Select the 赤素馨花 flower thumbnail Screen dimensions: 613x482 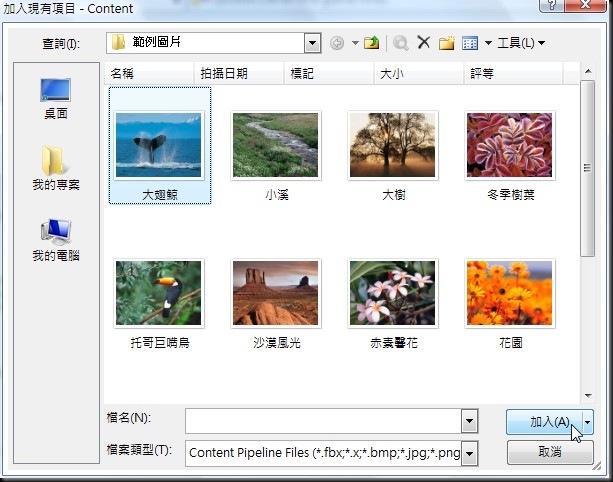tap(393, 293)
